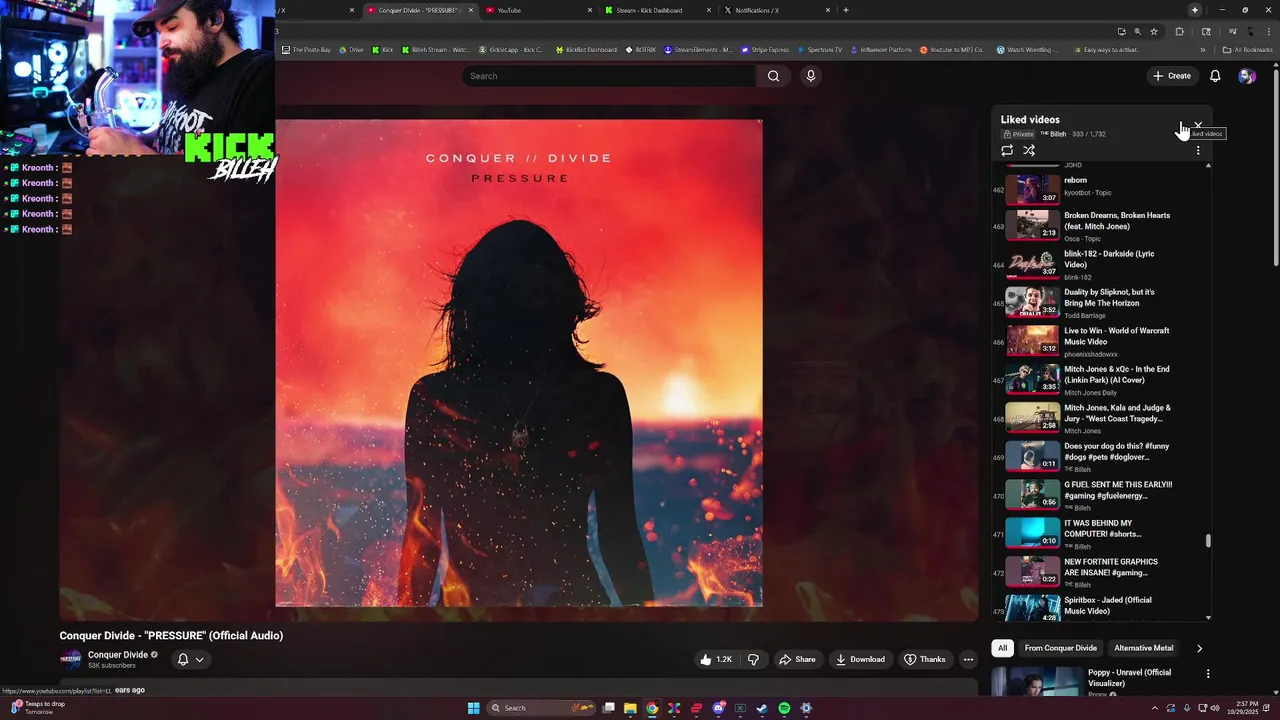
Task: Share the Conquer Divide video
Action: pyautogui.click(x=797, y=659)
